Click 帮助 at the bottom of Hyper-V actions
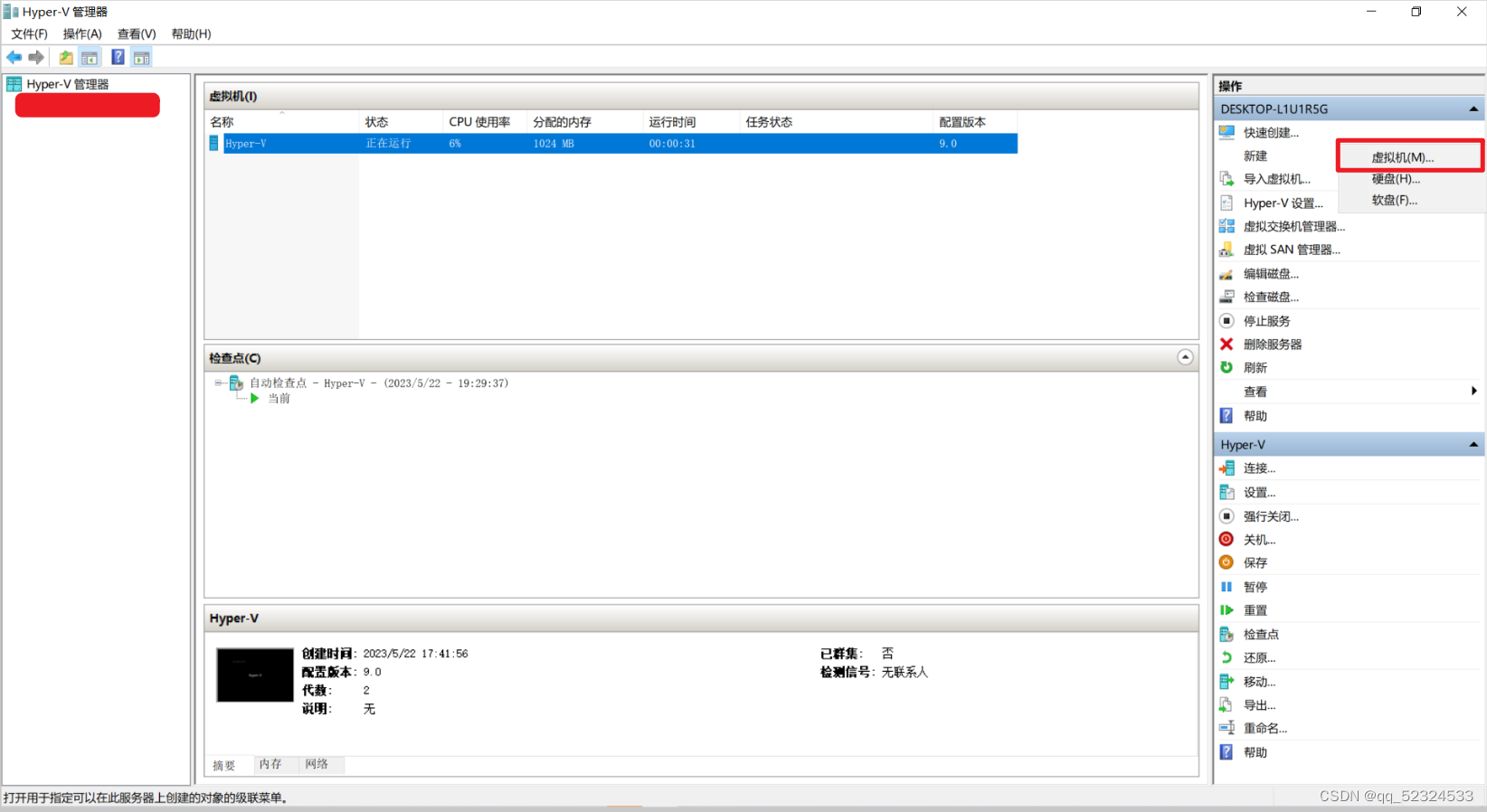The width and height of the screenshot is (1487, 812). tap(1255, 752)
